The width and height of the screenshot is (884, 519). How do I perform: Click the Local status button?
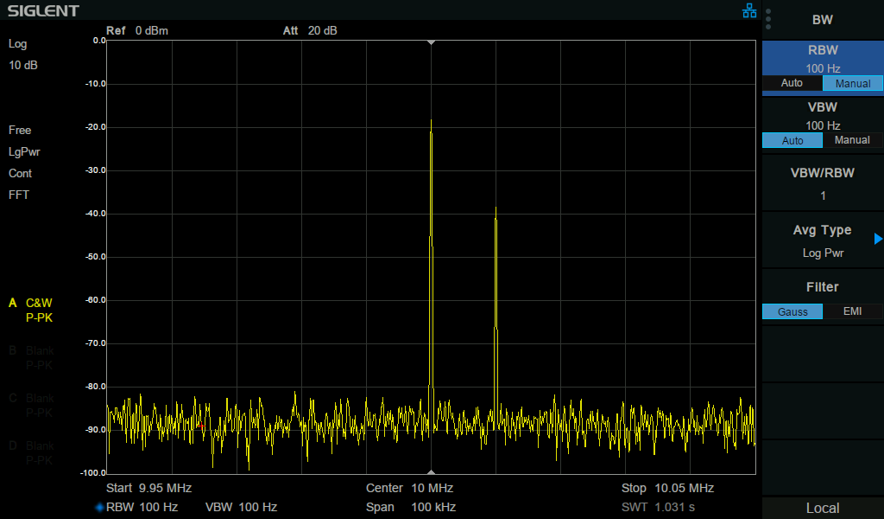823,508
